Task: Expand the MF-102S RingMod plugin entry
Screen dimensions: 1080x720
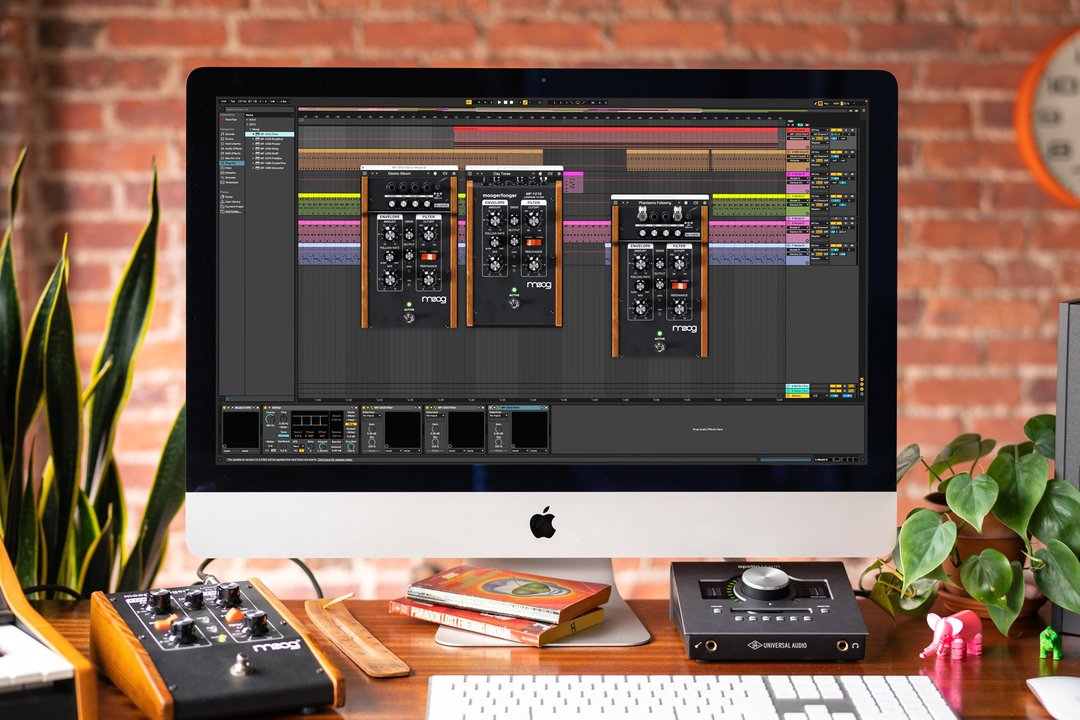Action: pos(253,138)
